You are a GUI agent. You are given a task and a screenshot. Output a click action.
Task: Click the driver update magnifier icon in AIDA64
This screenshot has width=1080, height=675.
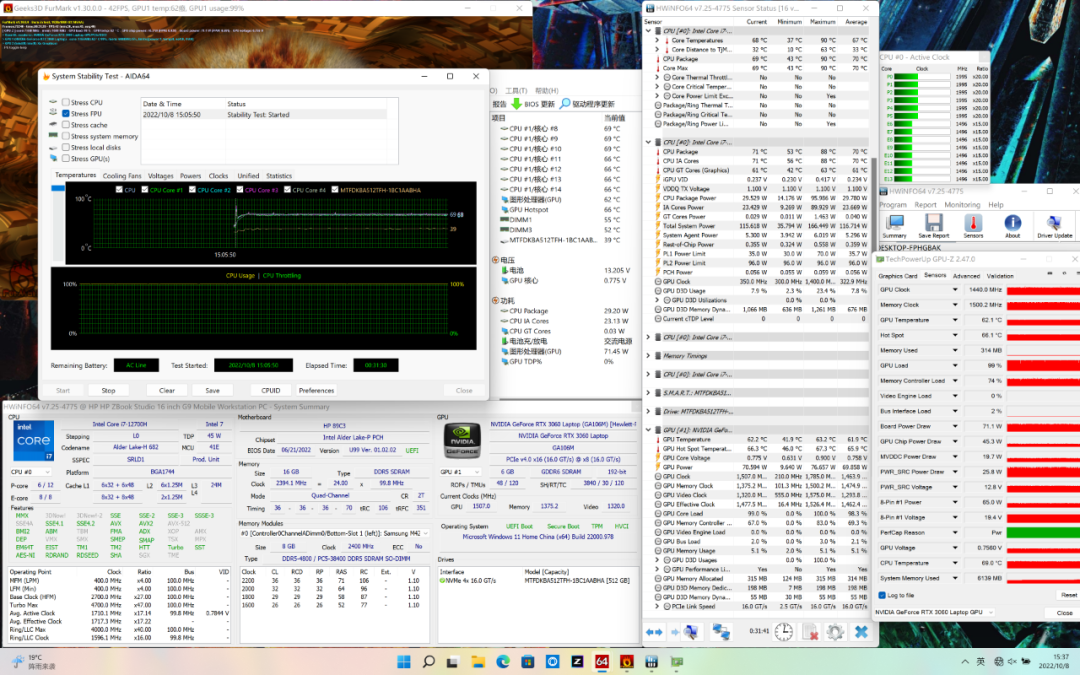565,104
